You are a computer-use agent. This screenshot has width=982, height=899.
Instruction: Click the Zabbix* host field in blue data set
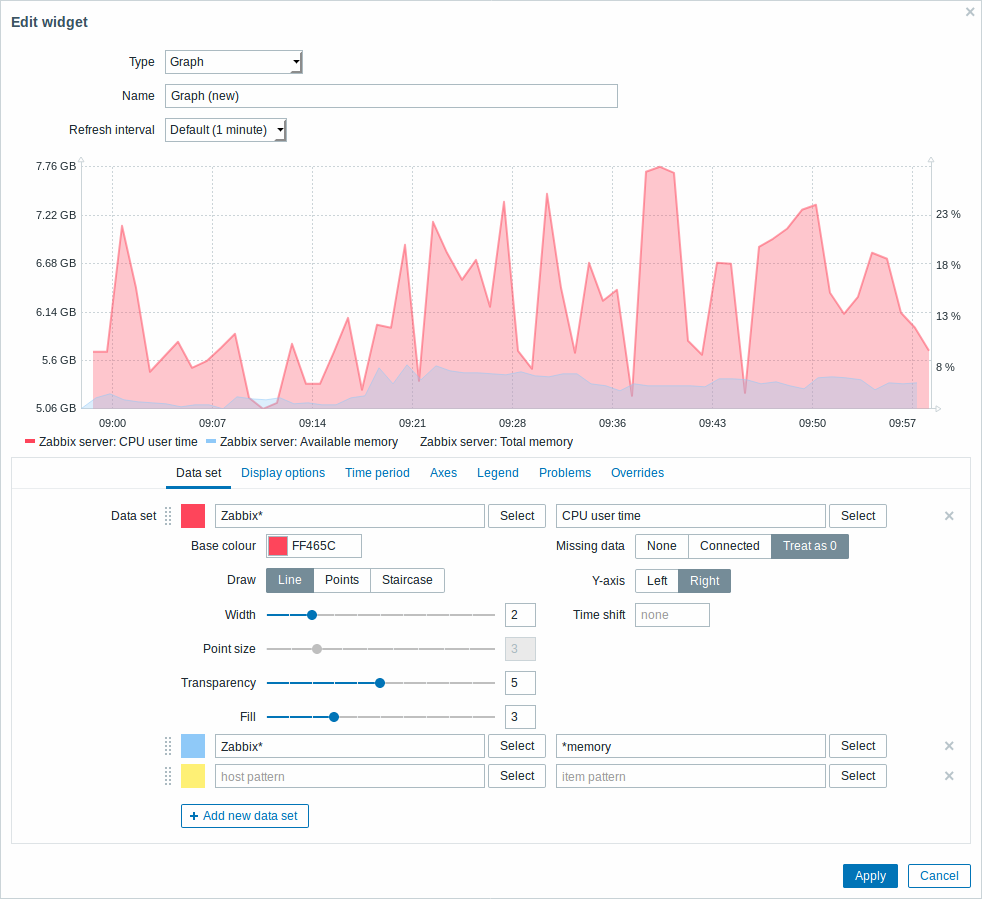click(x=349, y=746)
